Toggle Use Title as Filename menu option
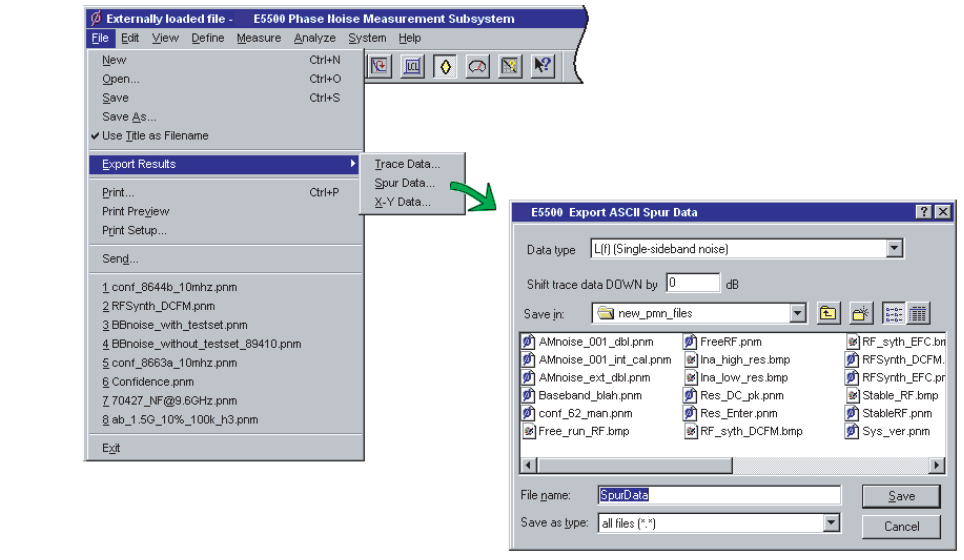This screenshot has width=964, height=560. [x=224, y=136]
